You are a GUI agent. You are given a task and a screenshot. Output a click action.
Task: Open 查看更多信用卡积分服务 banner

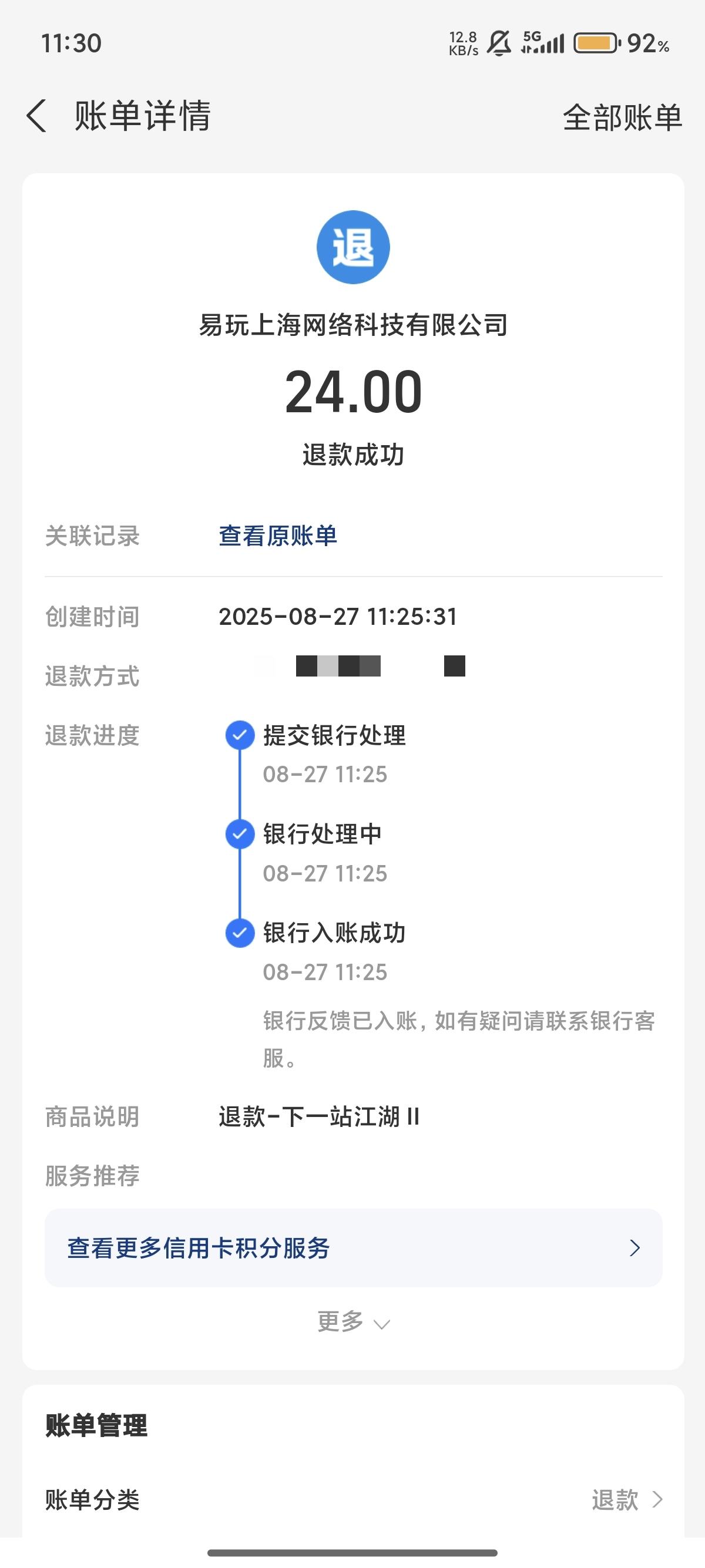pyautogui.click(x=353, y=1248)
